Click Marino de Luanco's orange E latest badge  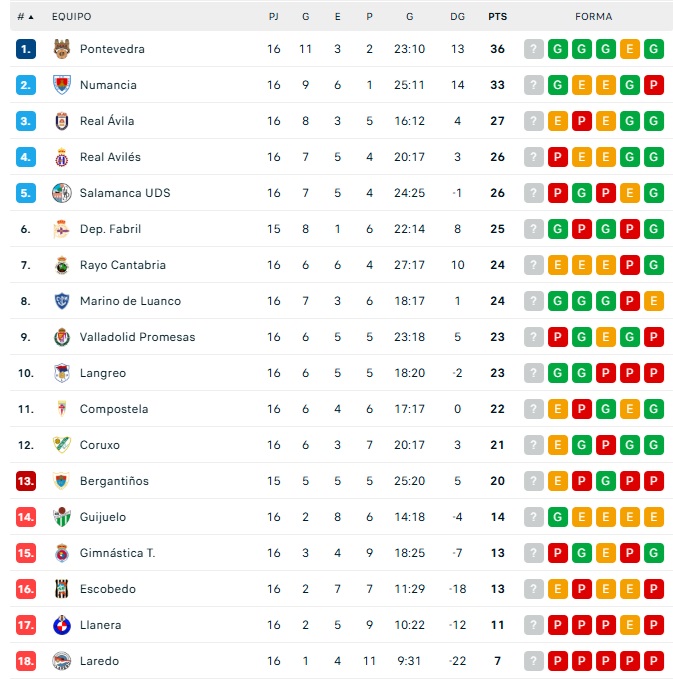(x=654, y=301)
